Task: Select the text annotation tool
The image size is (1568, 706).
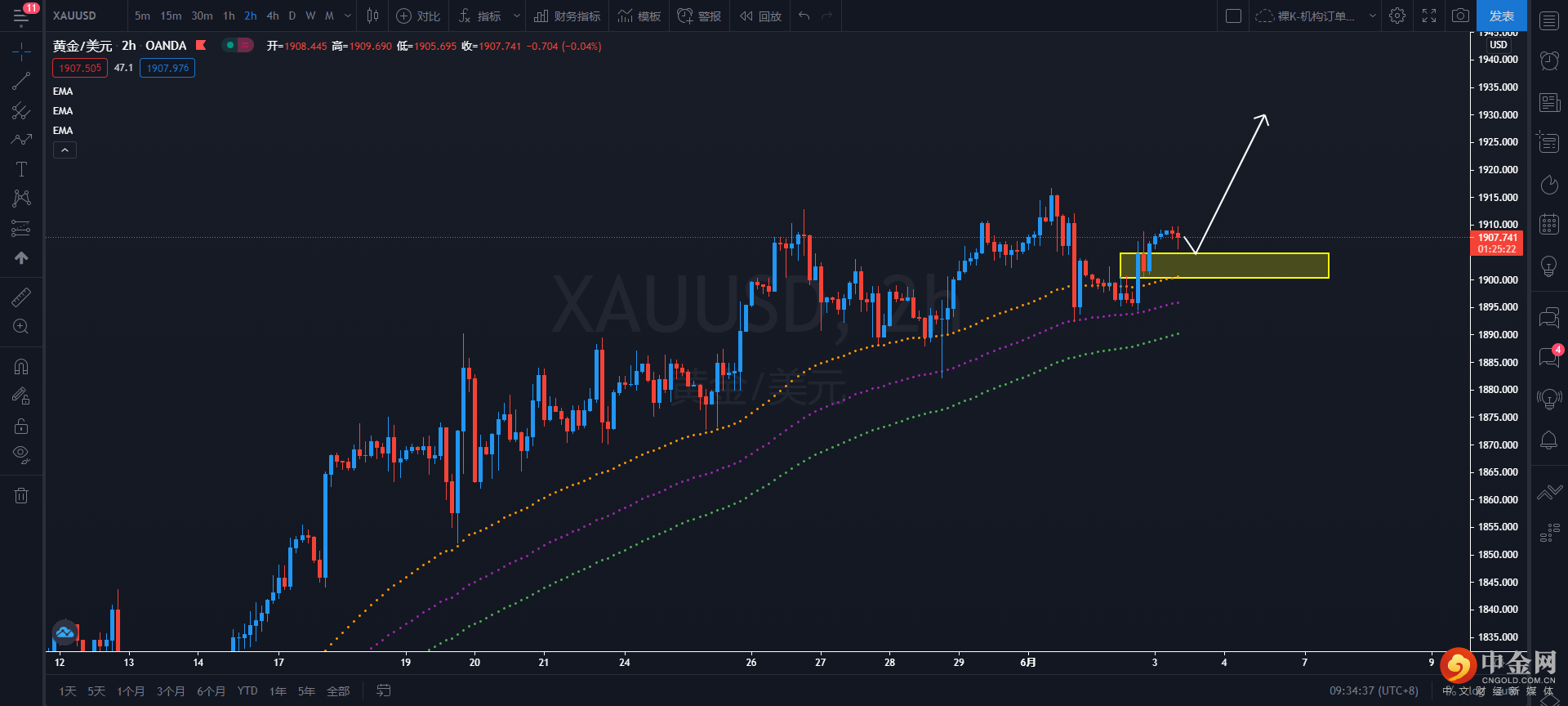Action: (x=21, y=169)
